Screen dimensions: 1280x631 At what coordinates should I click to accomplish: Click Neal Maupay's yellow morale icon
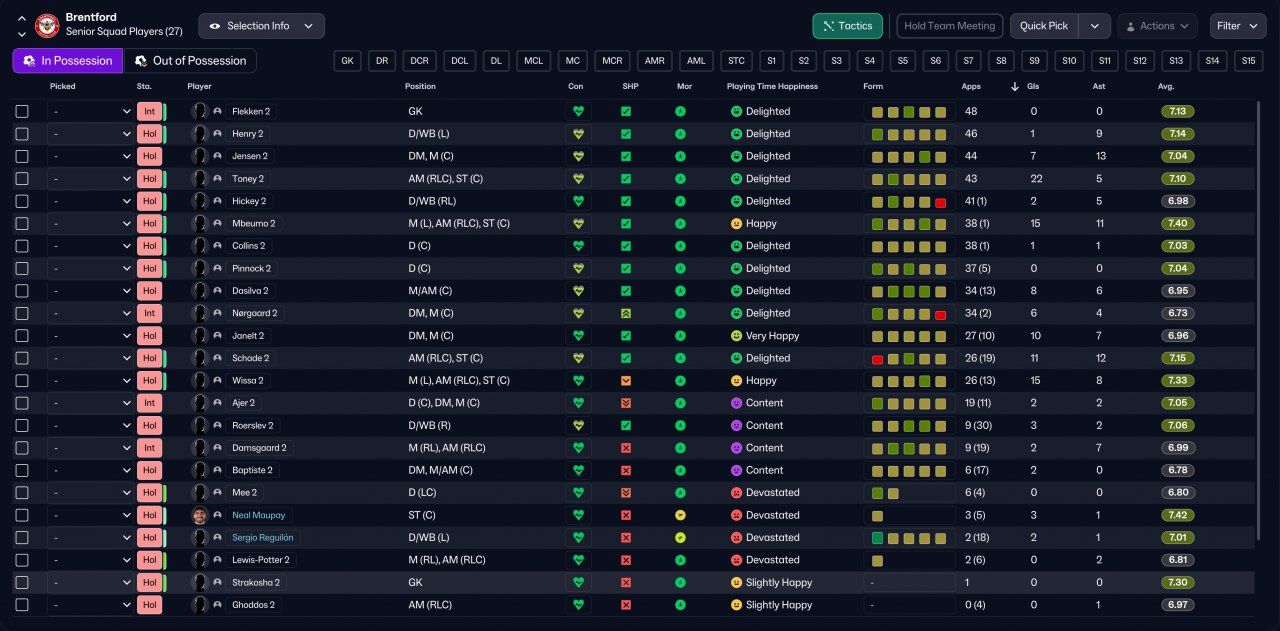click(680, 515)
